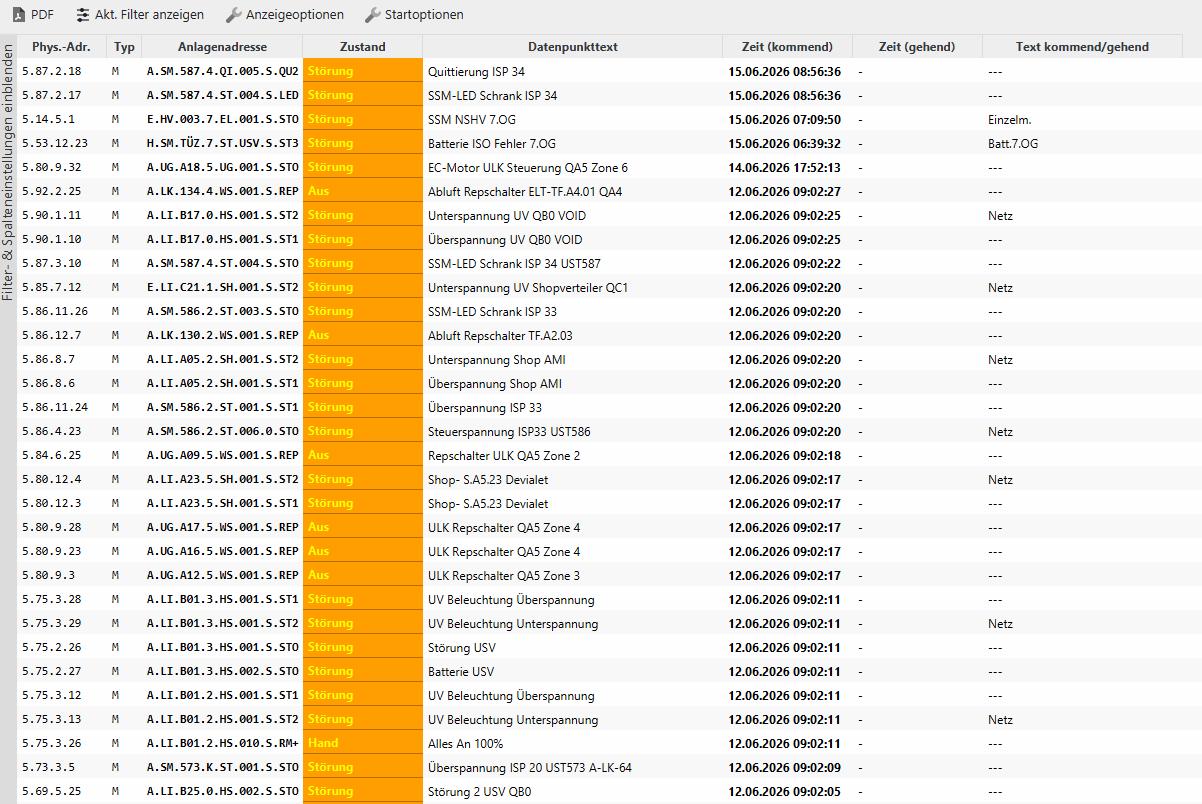Viewport: 1202px width, 804px height.
Task: Select Aus state of Abluft Repschalter ELT-TF.A4.01 row
Action: tap(362, 191)
